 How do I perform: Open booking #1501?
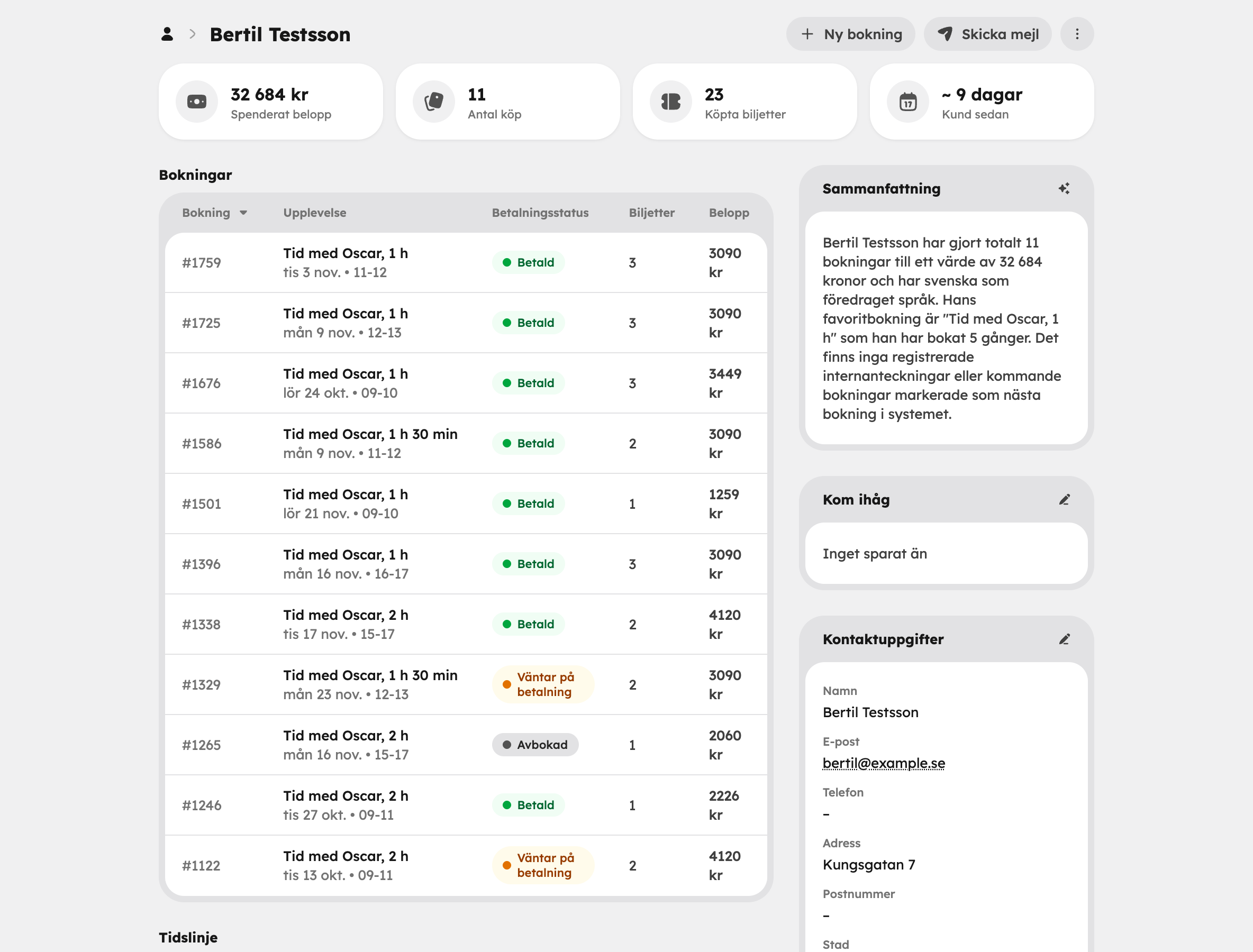[x=466, y=504]
